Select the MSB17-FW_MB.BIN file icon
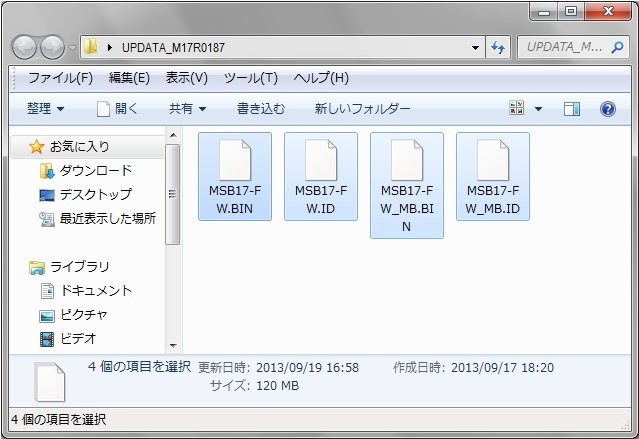The height and width of the screenshot is (439, 639). click(406, 161)
